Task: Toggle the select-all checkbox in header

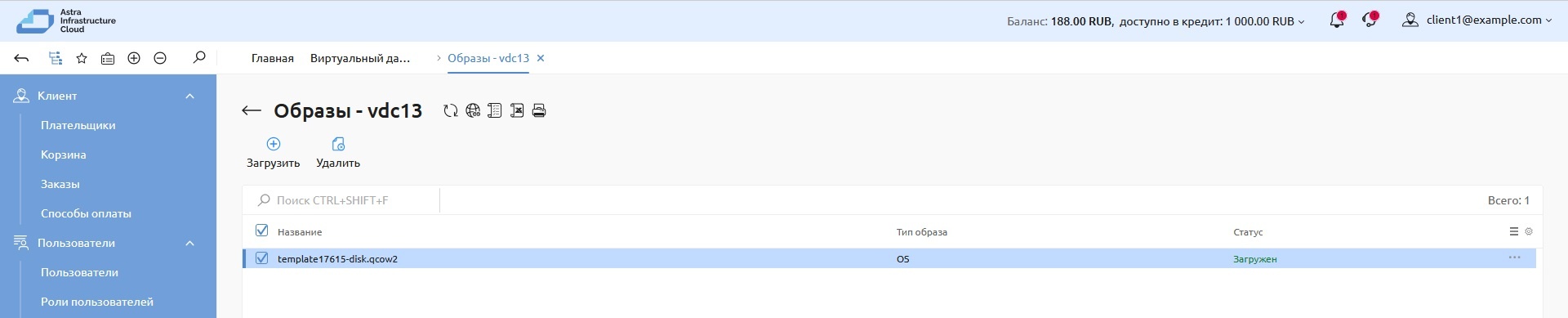Action: [x=262, y=231]
